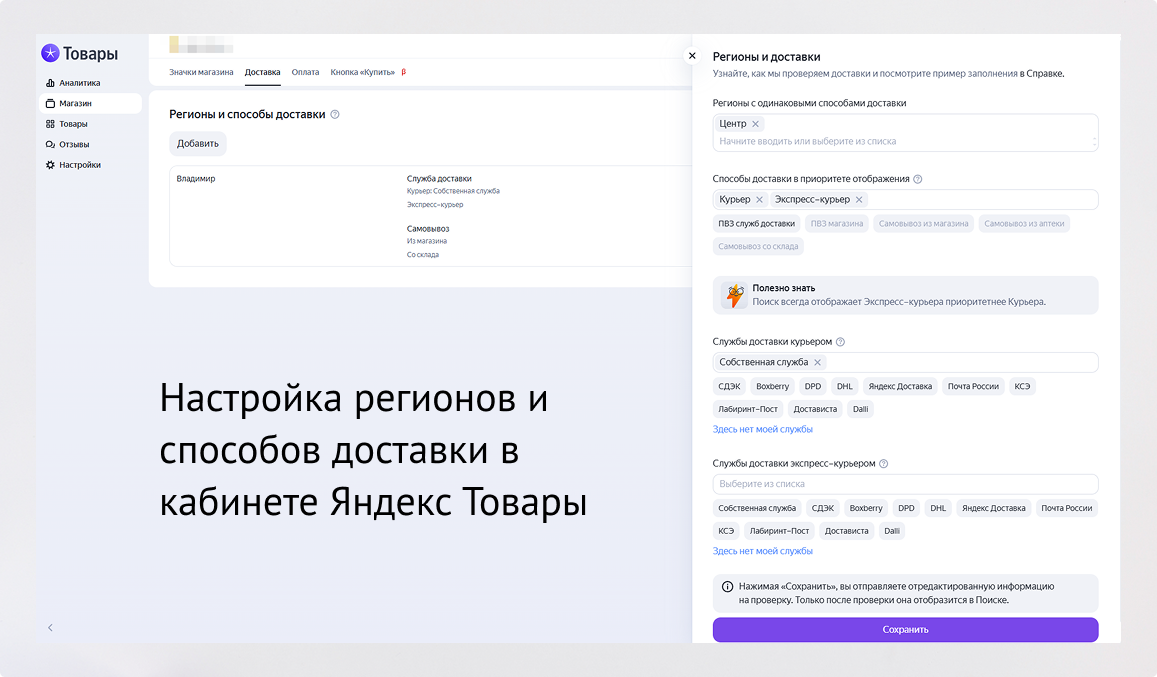This screenshot has height=677, width=1157.
Task: Open Товары section via grid icon
Action: 50,123
